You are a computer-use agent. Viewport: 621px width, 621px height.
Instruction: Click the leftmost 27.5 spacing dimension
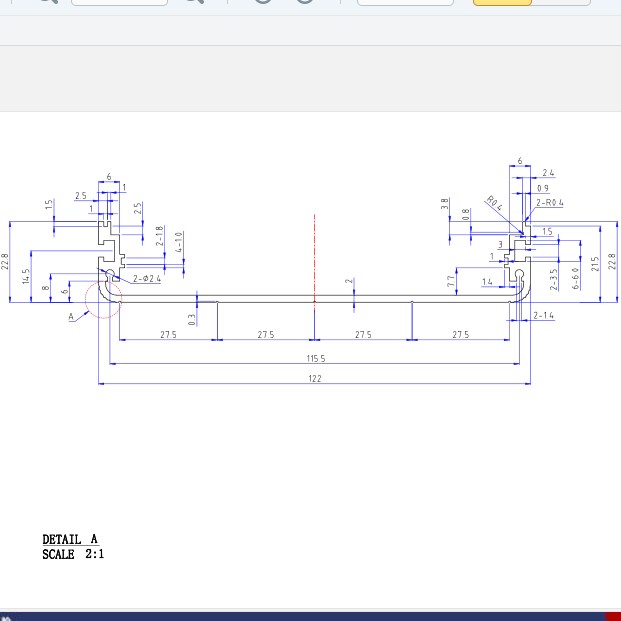click(168, 335)
